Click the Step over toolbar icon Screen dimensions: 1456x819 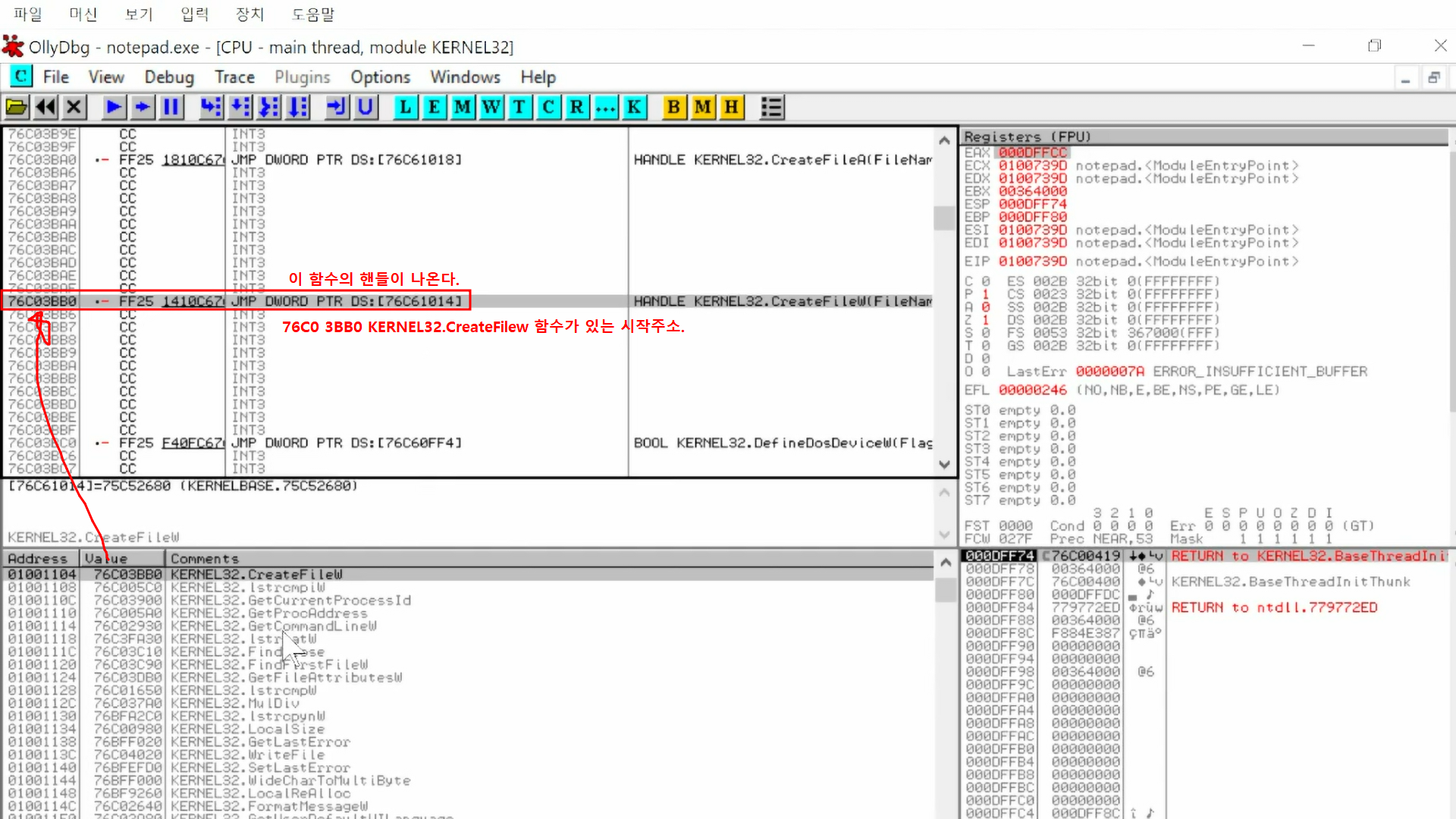(x=240, y=107)
